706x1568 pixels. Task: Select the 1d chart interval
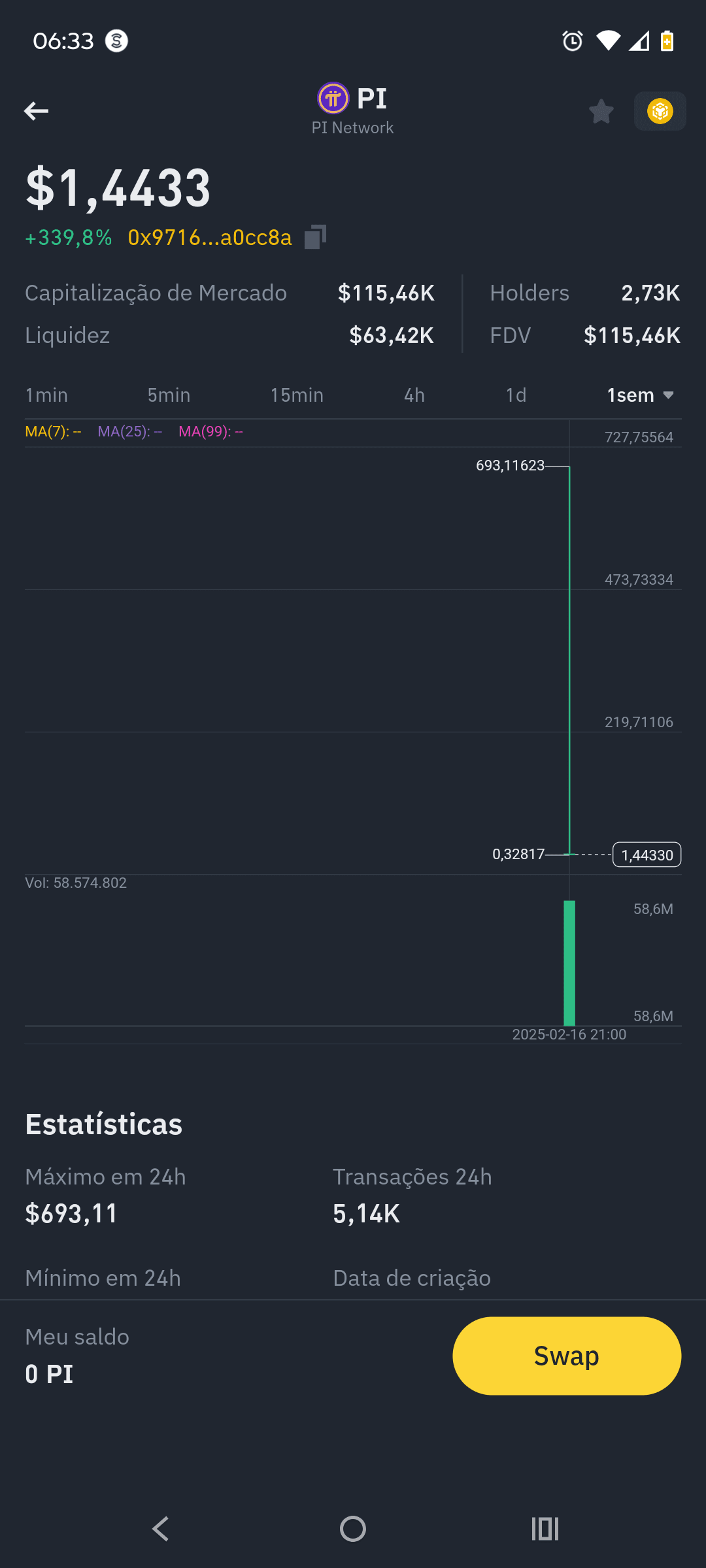pyautogui.click(x=516, y=395)
